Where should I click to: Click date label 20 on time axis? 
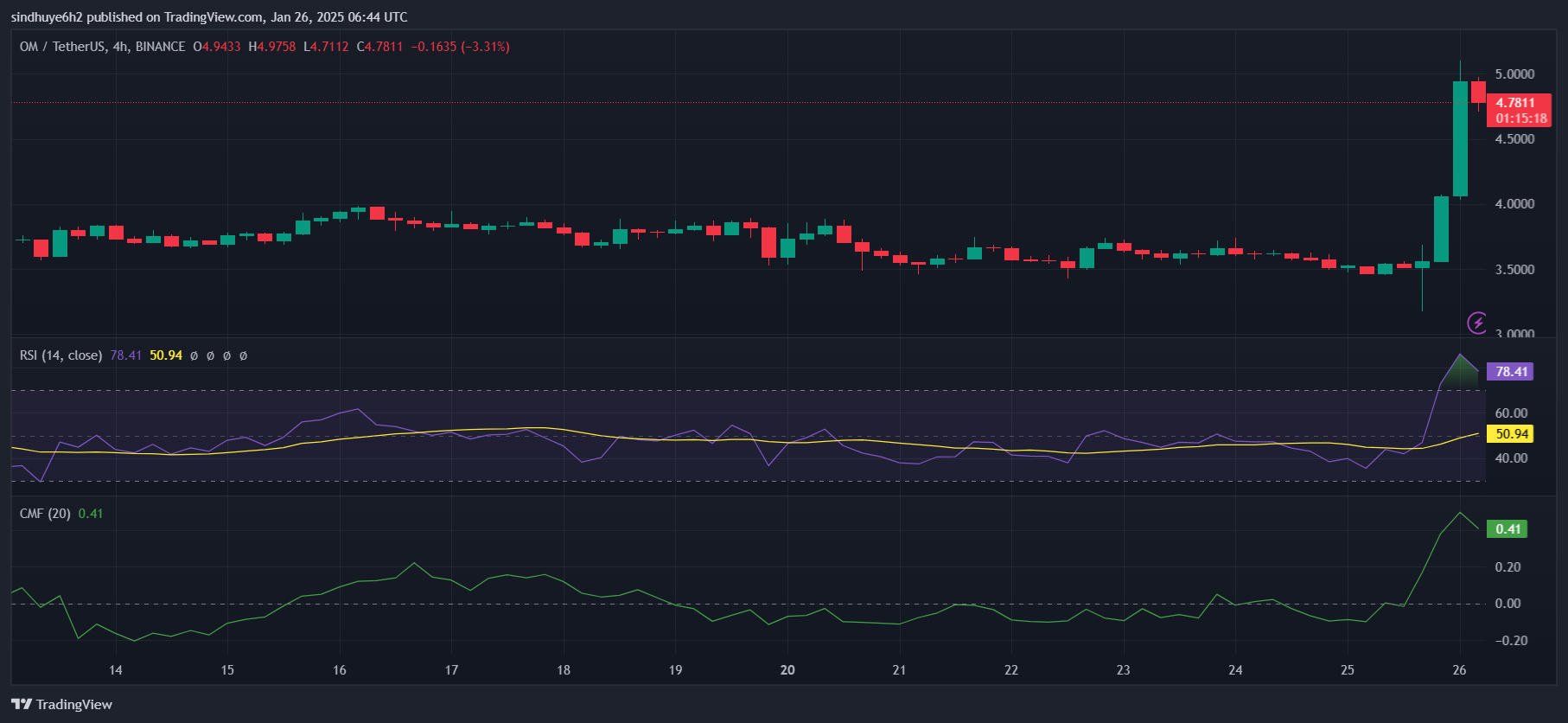click(787, 670)
